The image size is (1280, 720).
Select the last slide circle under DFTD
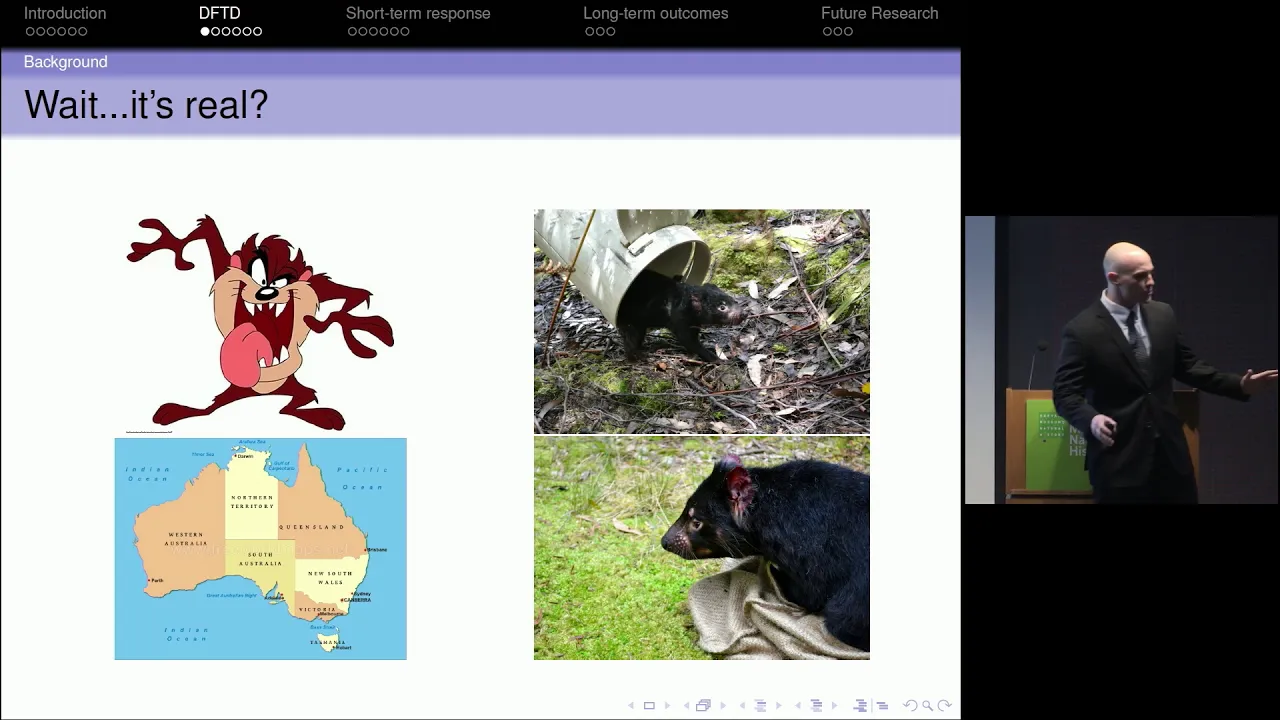pyautogui.click(x=257, y=32)
